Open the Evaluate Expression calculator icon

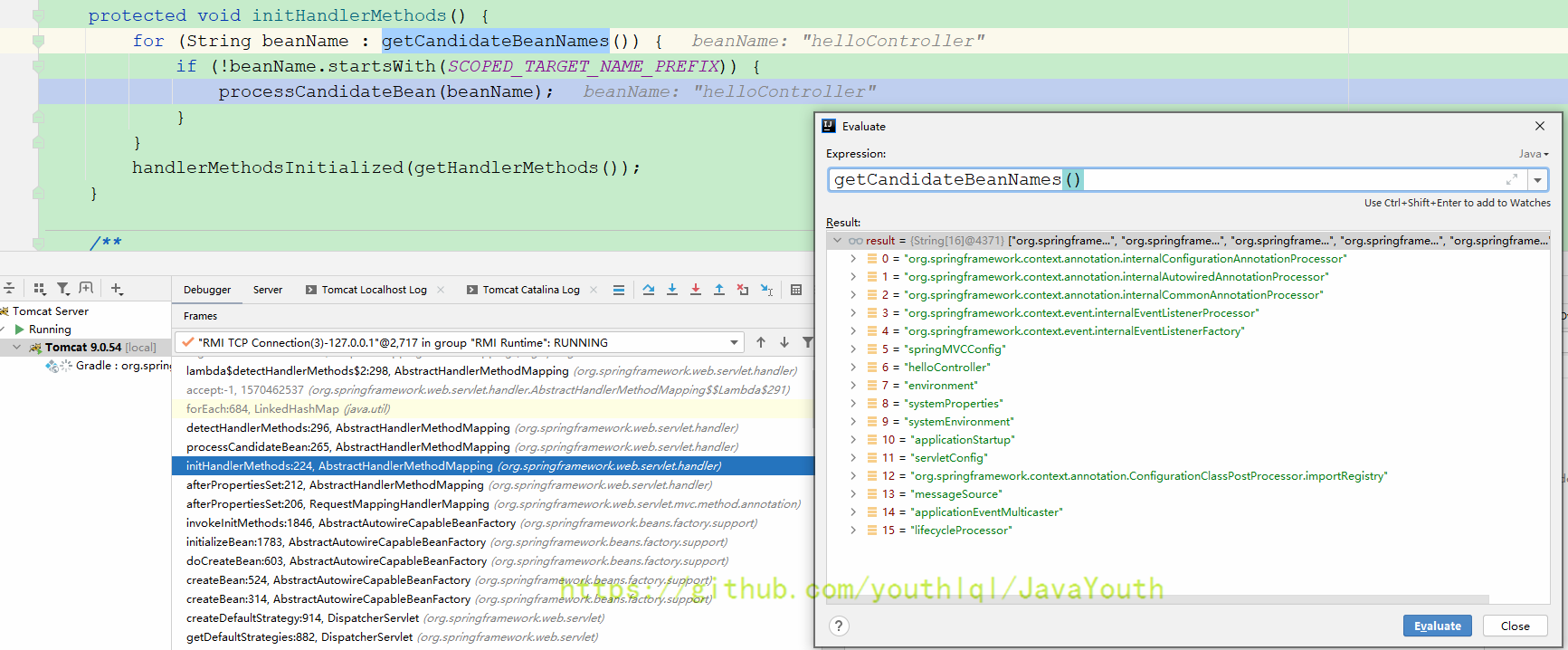tap(796, 290)
